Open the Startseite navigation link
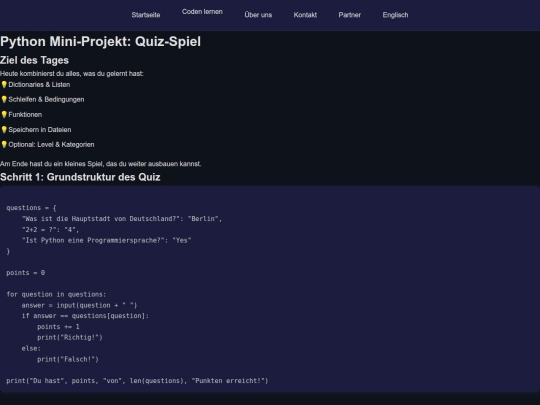Viewport: 540px width, 405px height. tap(146, 15)
